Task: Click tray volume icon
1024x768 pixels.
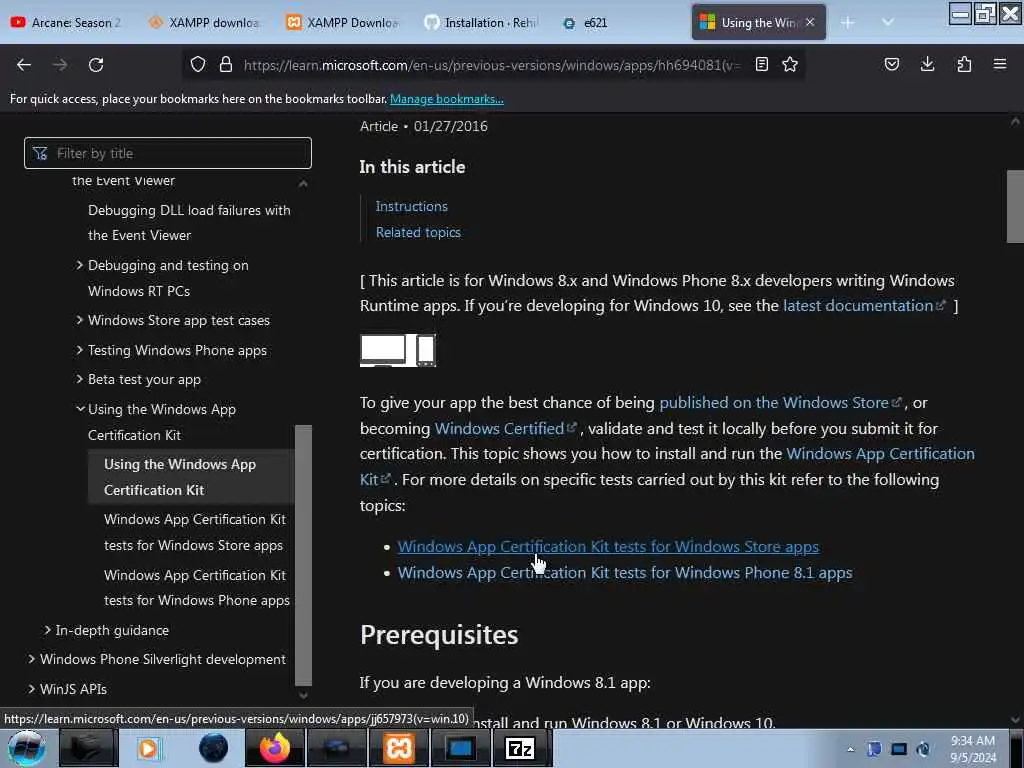Action: pos(923,749)
